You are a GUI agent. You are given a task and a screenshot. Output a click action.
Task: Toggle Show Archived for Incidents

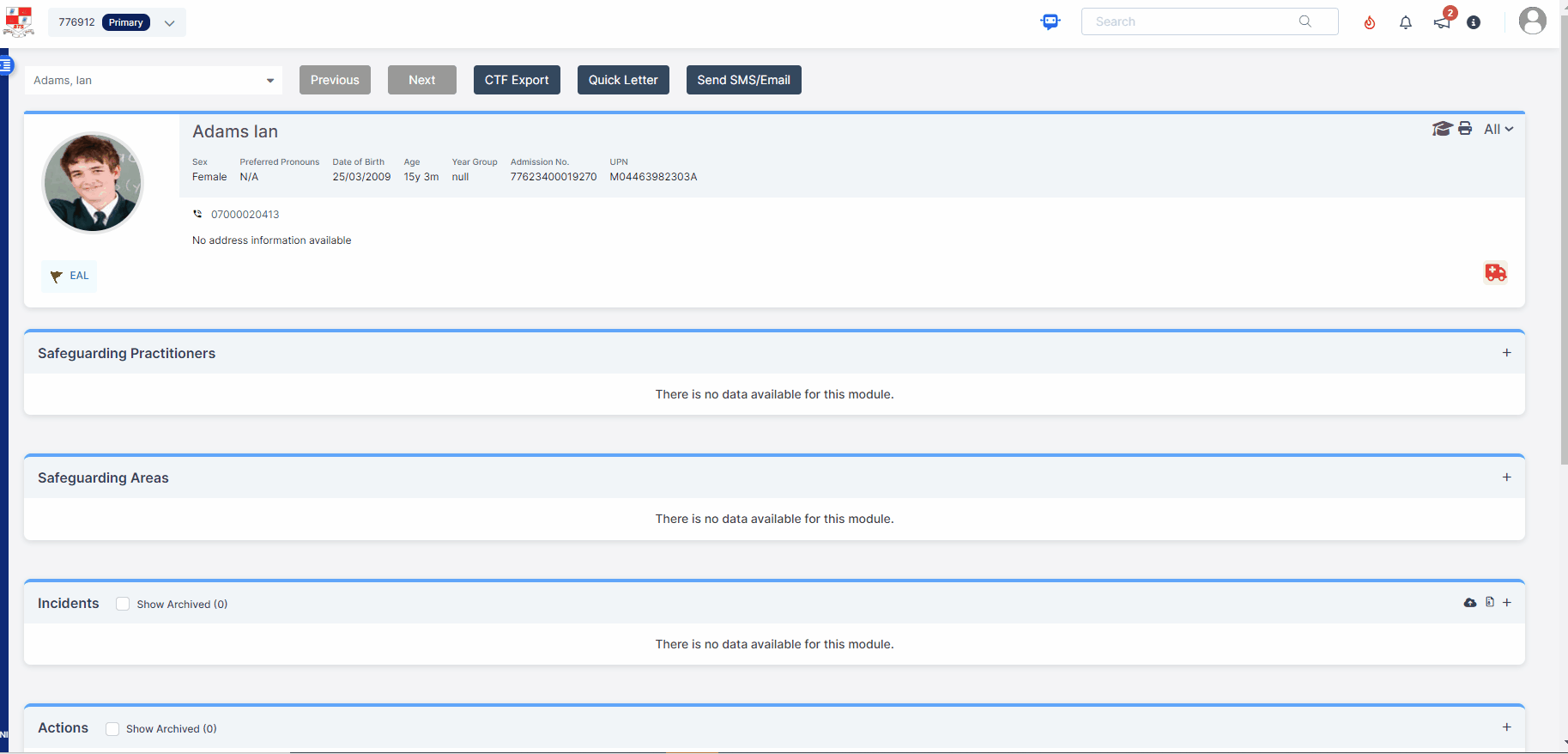point(123,604)
